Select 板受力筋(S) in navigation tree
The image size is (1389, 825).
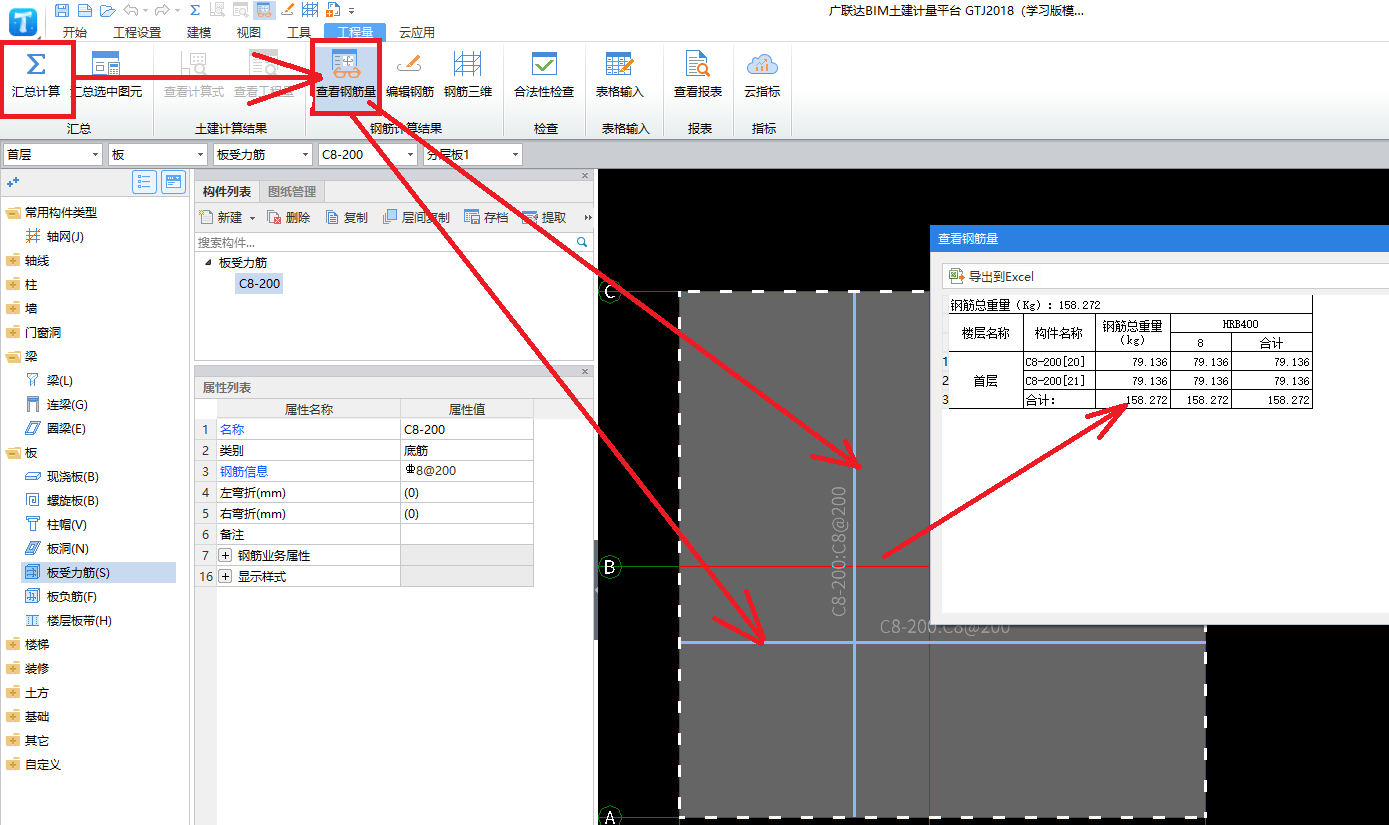[78, 573]
